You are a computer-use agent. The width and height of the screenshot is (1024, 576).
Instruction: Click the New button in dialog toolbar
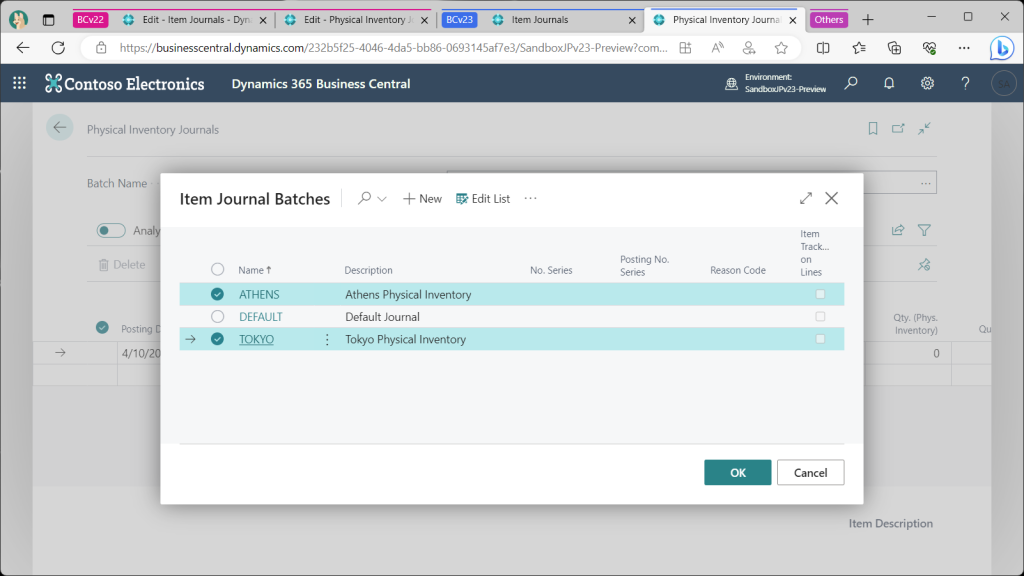(423, 199)
